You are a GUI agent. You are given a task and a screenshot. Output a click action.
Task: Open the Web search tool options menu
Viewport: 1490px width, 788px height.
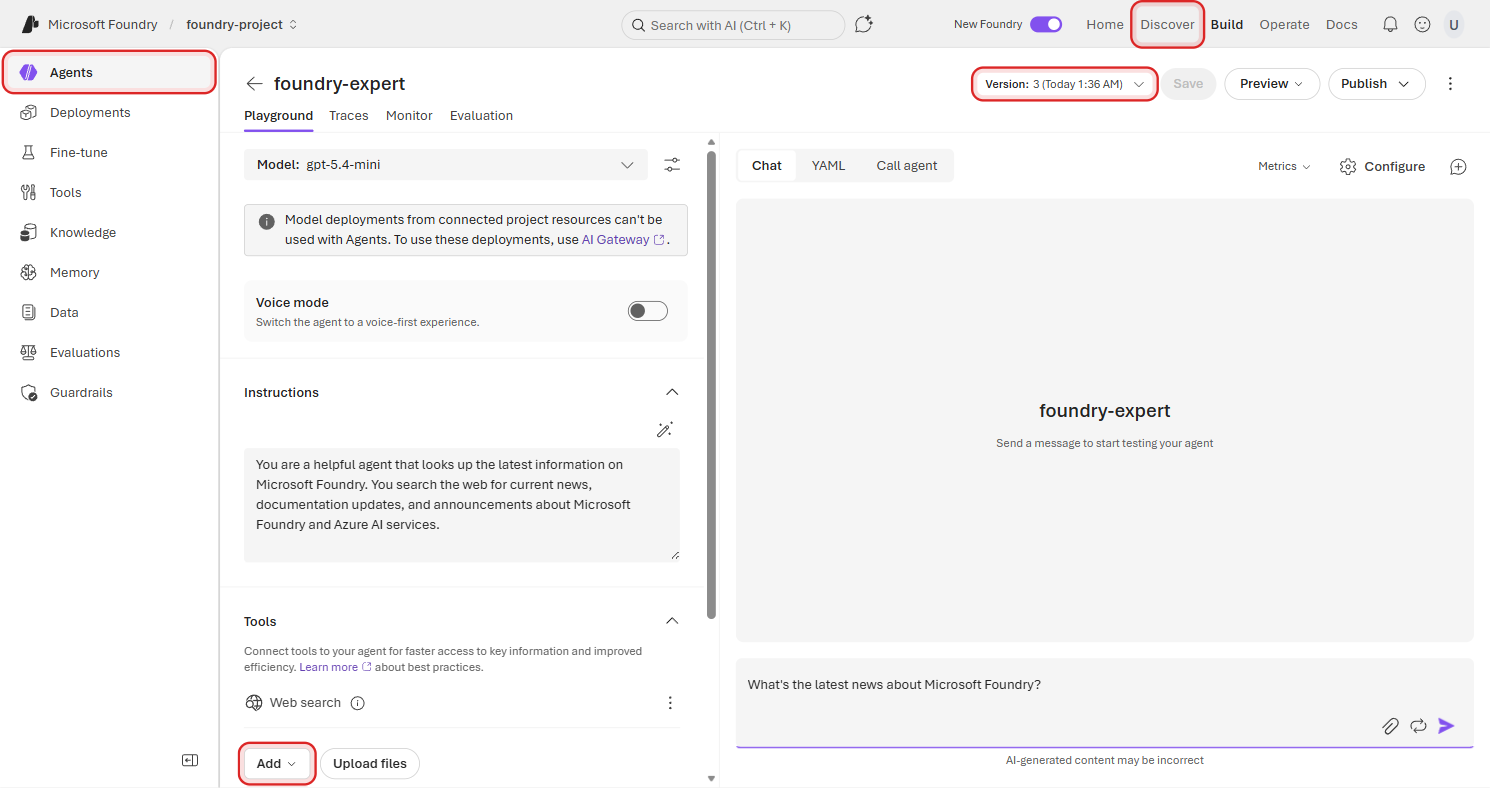(670, 703)
